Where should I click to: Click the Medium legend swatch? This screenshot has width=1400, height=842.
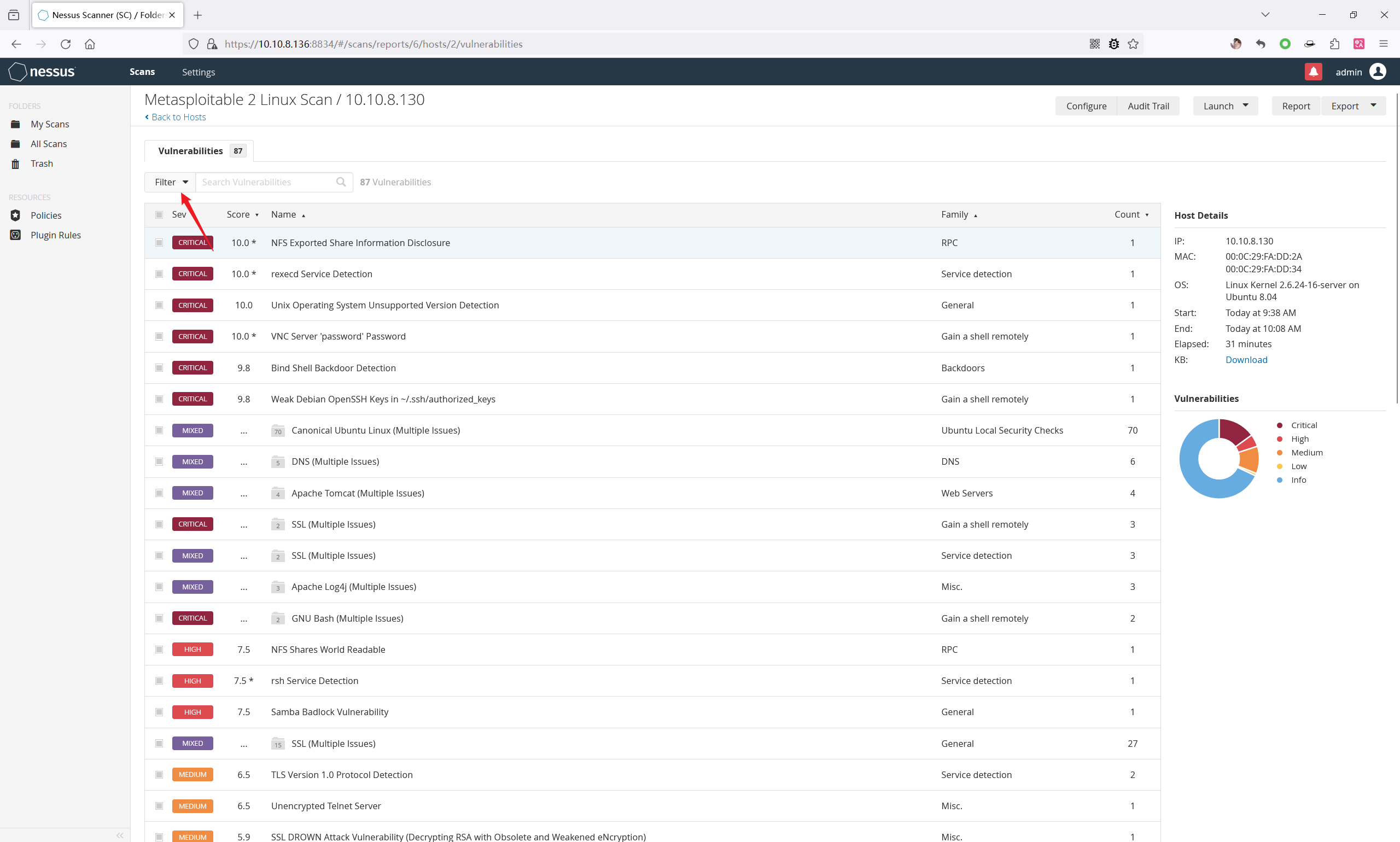pos(1280,453)
